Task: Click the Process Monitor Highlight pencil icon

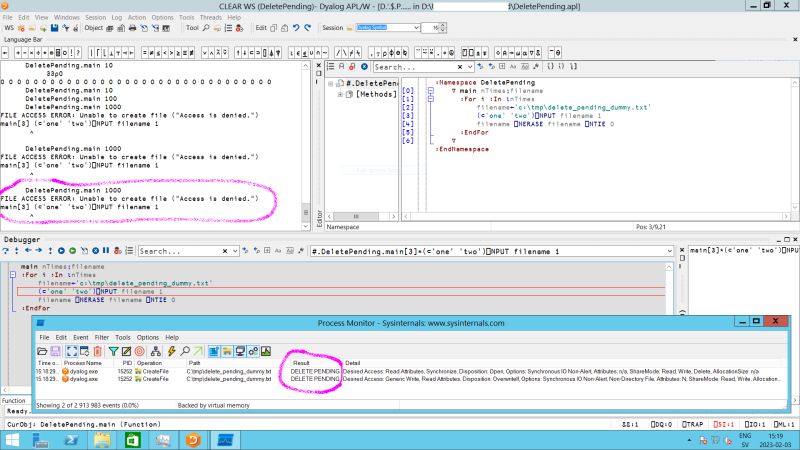Action: coord(126,351)
